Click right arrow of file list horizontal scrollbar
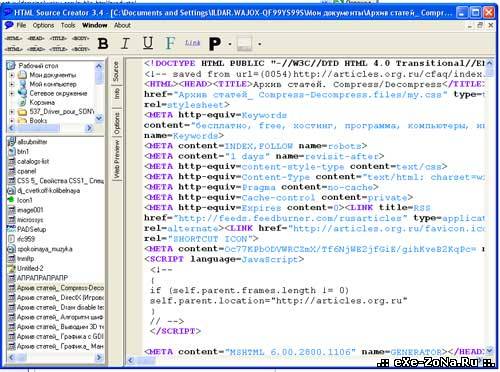The height and width of the screenshot is (372, 500). pos(99,357)
